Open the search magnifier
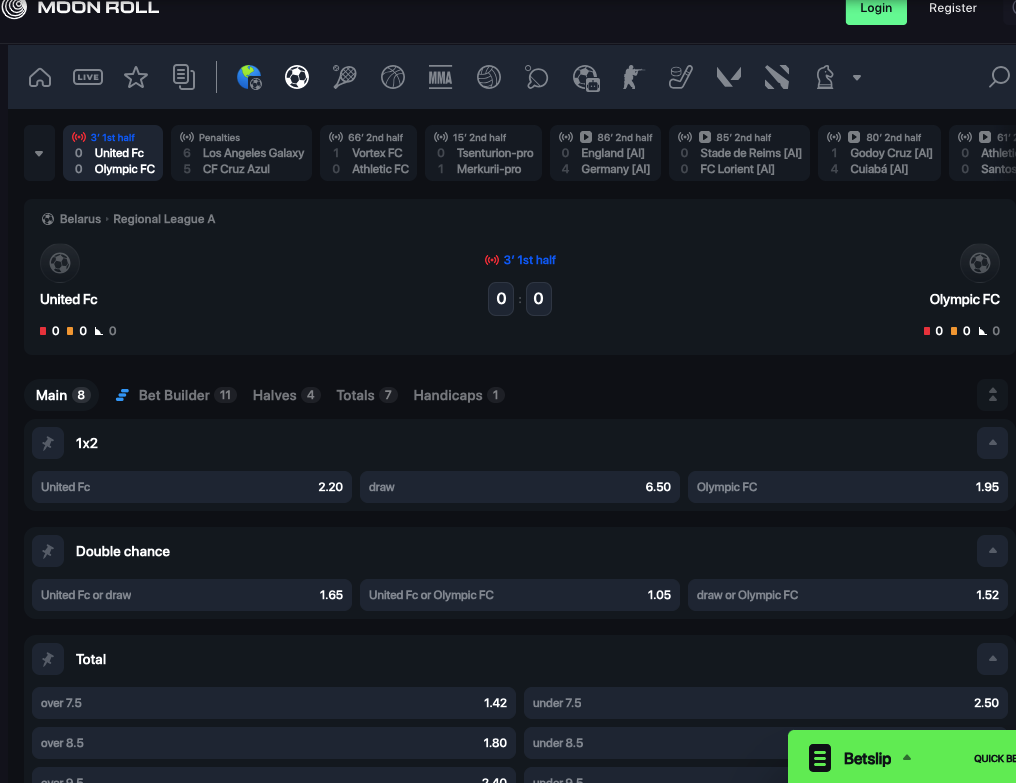Screen dimensions: 1016x783 [999, 77]
